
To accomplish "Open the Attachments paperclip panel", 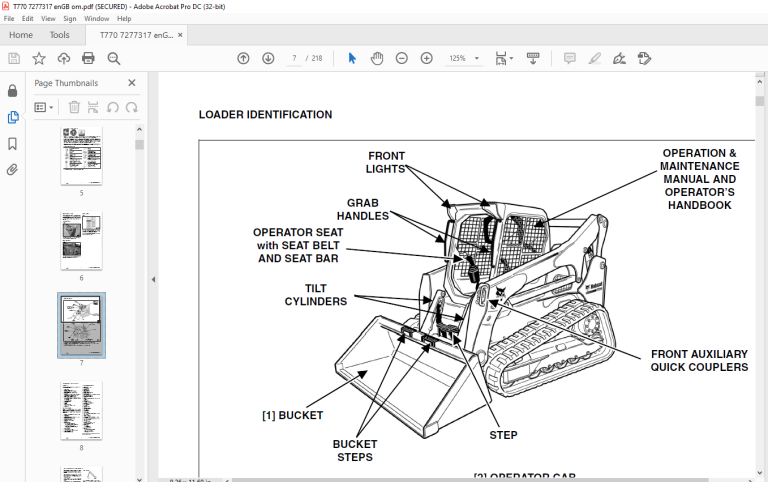I will point(13,170).
